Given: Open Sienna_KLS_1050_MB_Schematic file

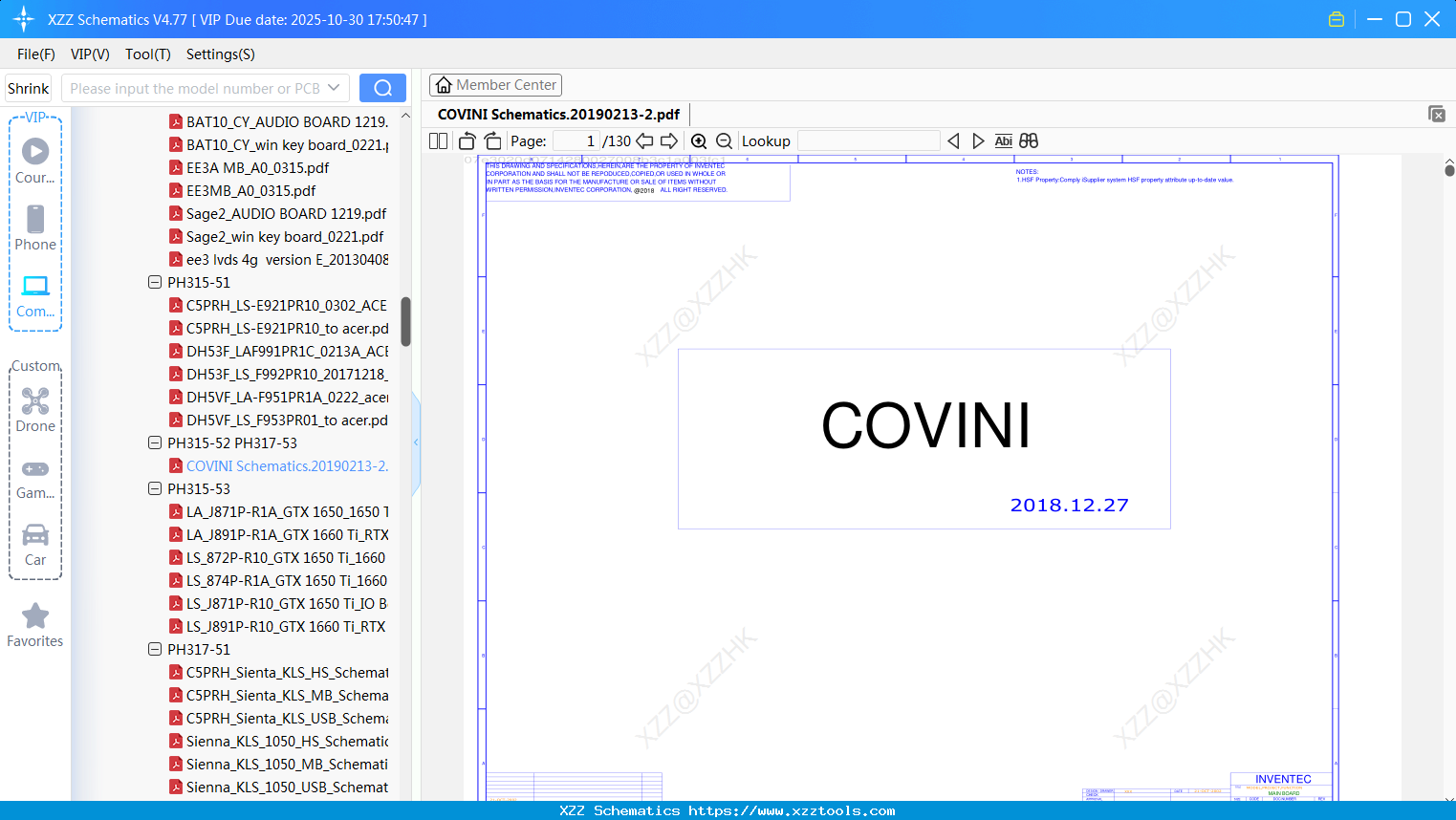Looking at the screenshot, I should pyautogui.click(x=287, y=764).
